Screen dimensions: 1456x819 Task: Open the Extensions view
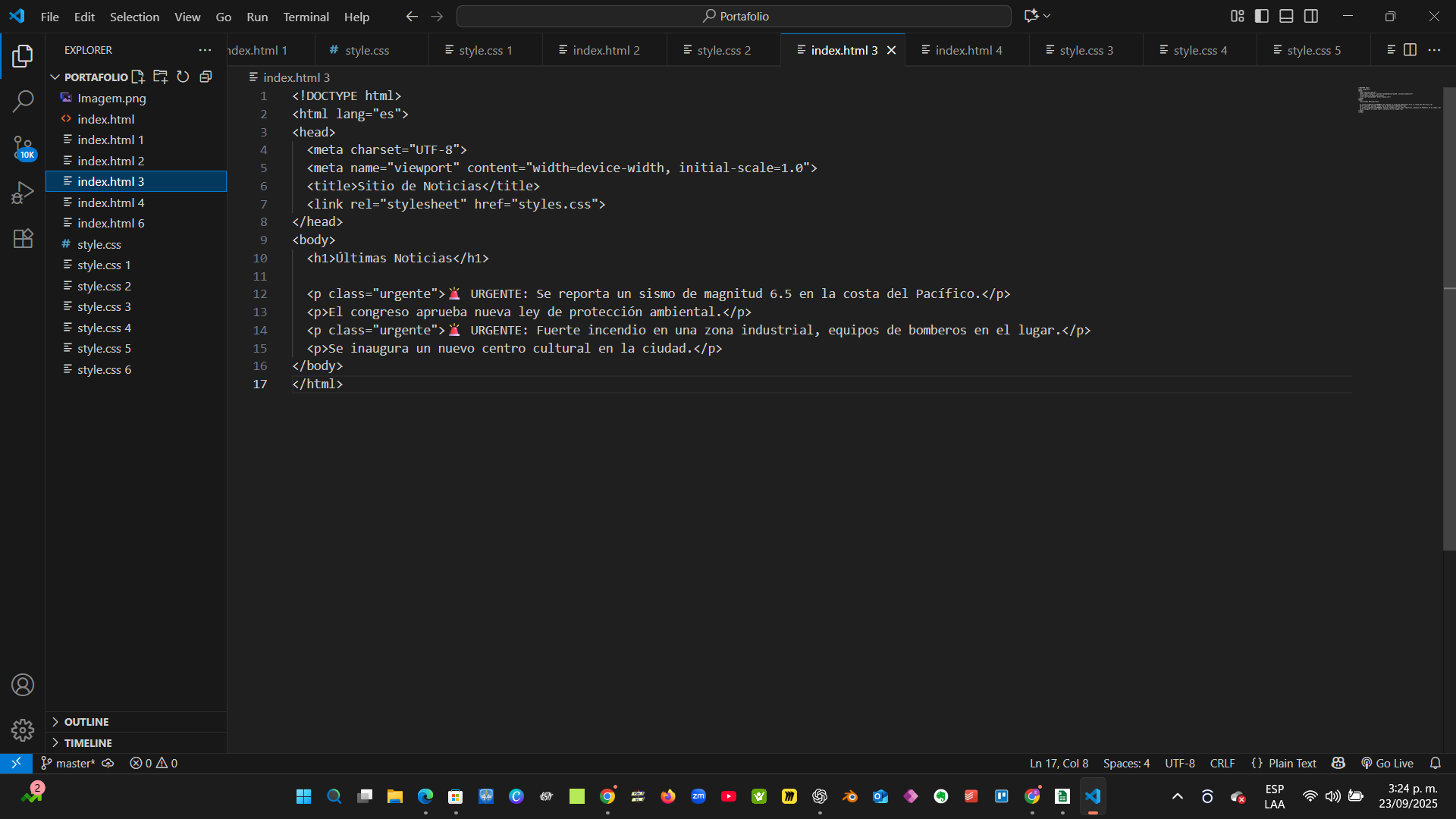tap(23, 238)
